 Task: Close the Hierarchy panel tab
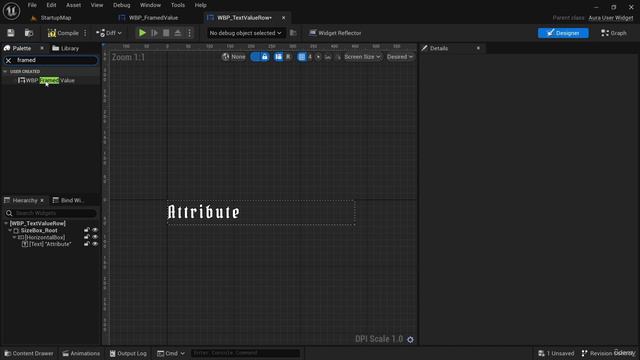point(42,200)
